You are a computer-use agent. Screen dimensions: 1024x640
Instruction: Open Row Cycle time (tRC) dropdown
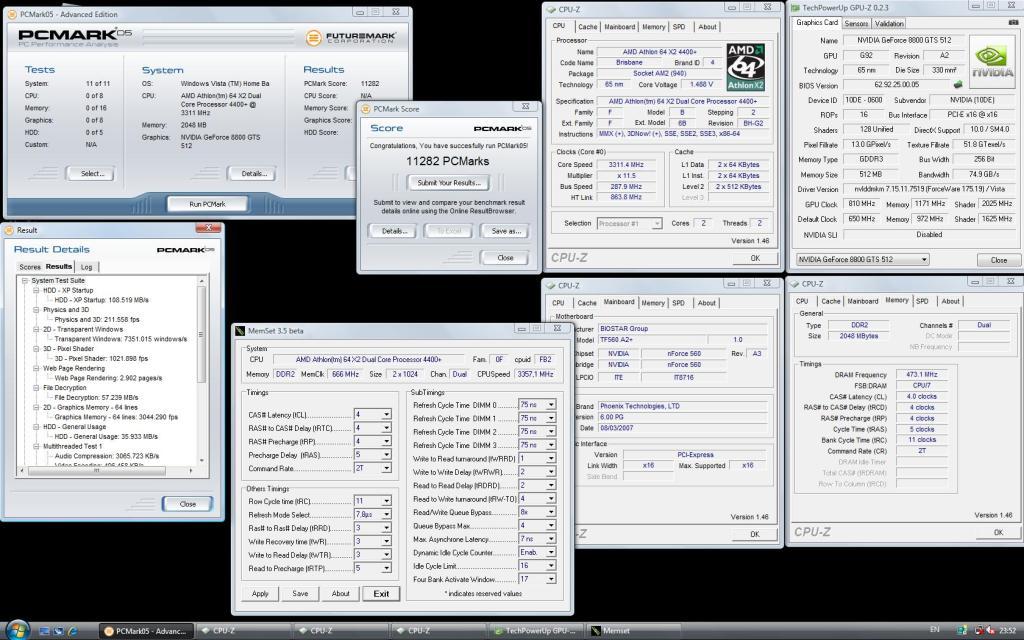coord(387,501)
